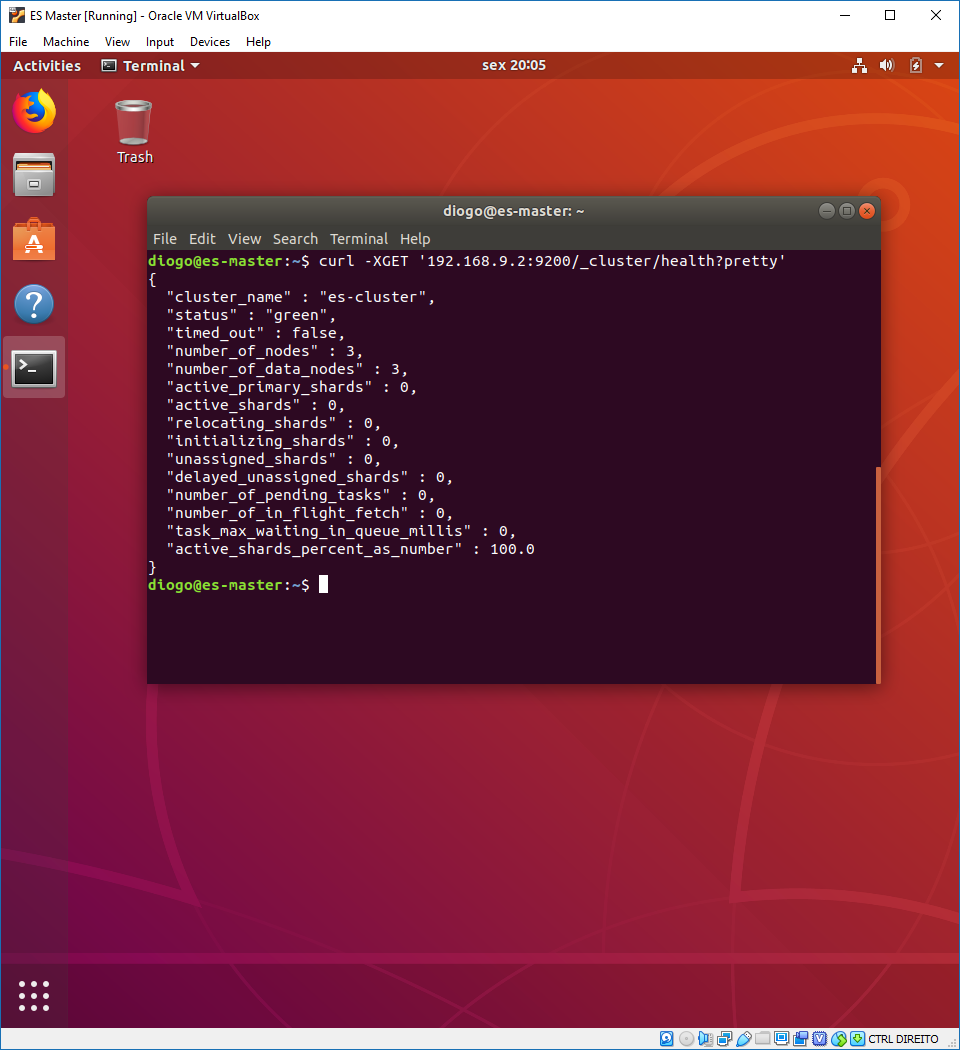Screen dimensions: 960x1050
Task: Click VirtualBox hard disk activity icon
Action: [x=667, y=1039]
